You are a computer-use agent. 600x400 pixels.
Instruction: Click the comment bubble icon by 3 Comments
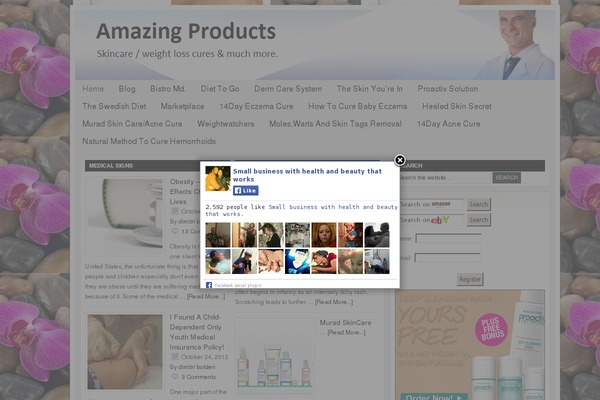point(175,377)
